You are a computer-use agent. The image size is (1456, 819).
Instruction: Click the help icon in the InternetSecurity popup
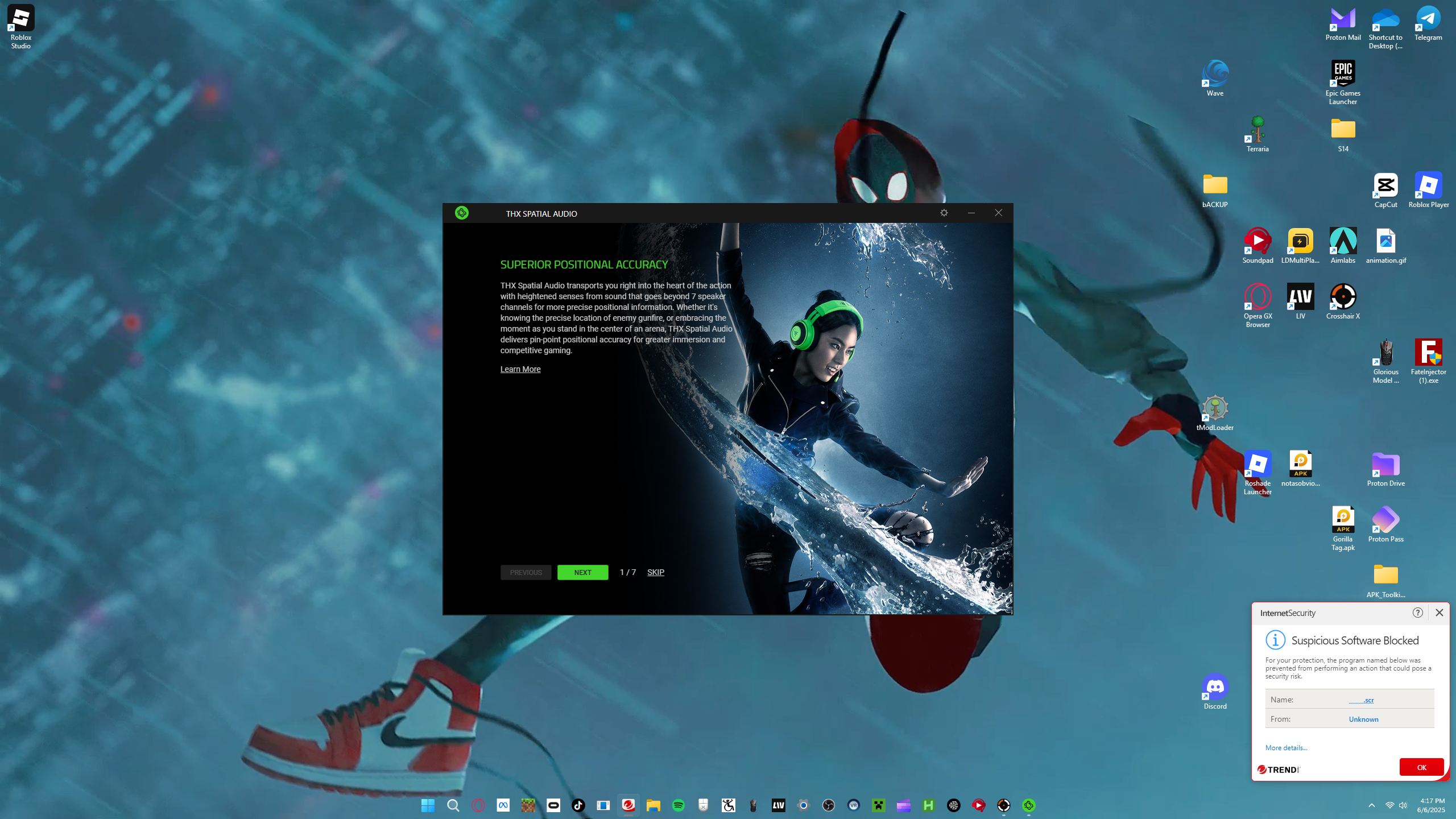(1417, 613)
